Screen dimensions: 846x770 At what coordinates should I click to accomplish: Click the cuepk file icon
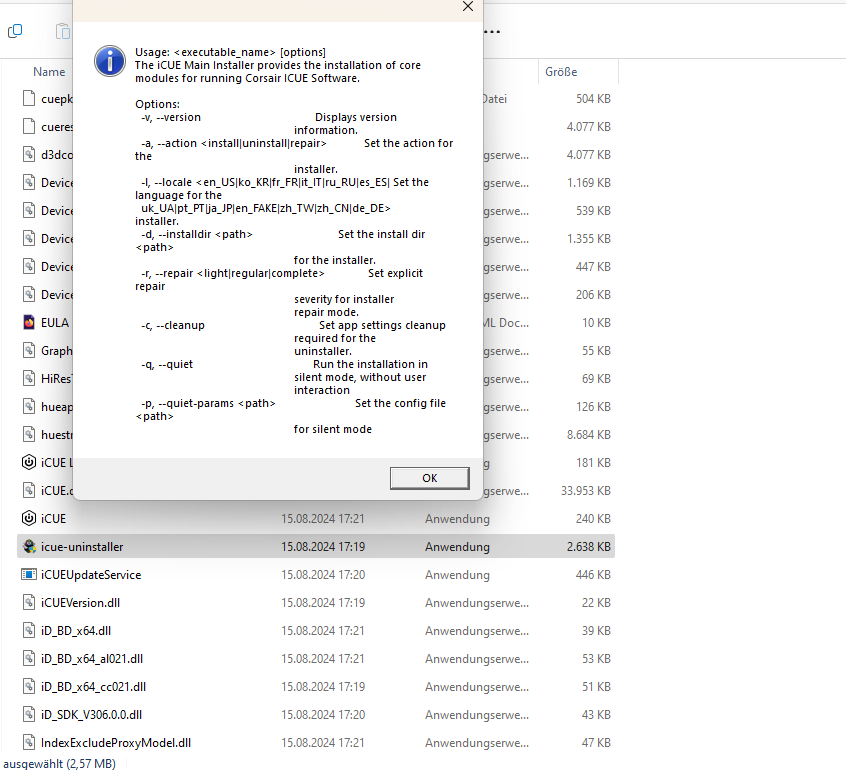point(29,99)
